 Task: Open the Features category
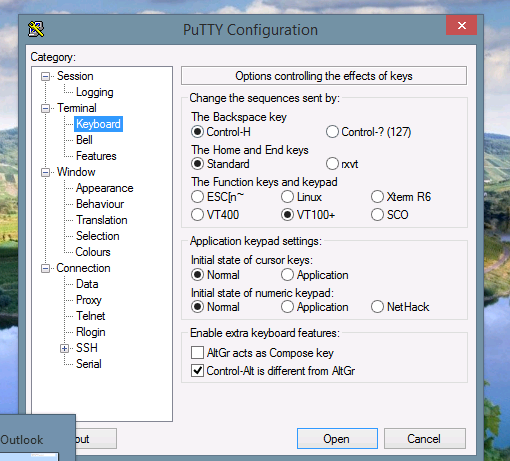click(96, 156)
